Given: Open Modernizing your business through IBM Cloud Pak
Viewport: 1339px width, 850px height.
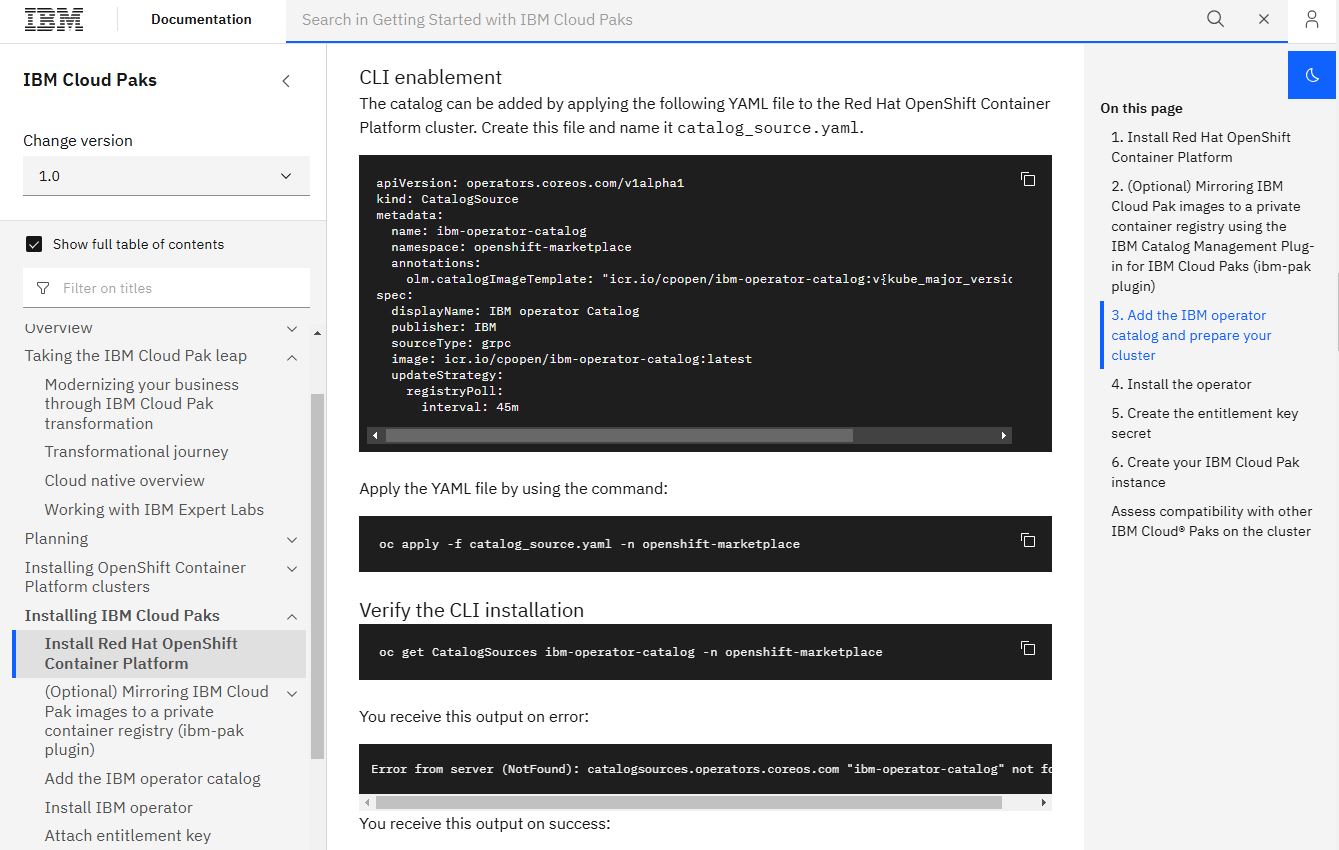Looking at the screenshot, I should (x=142, y=404).
